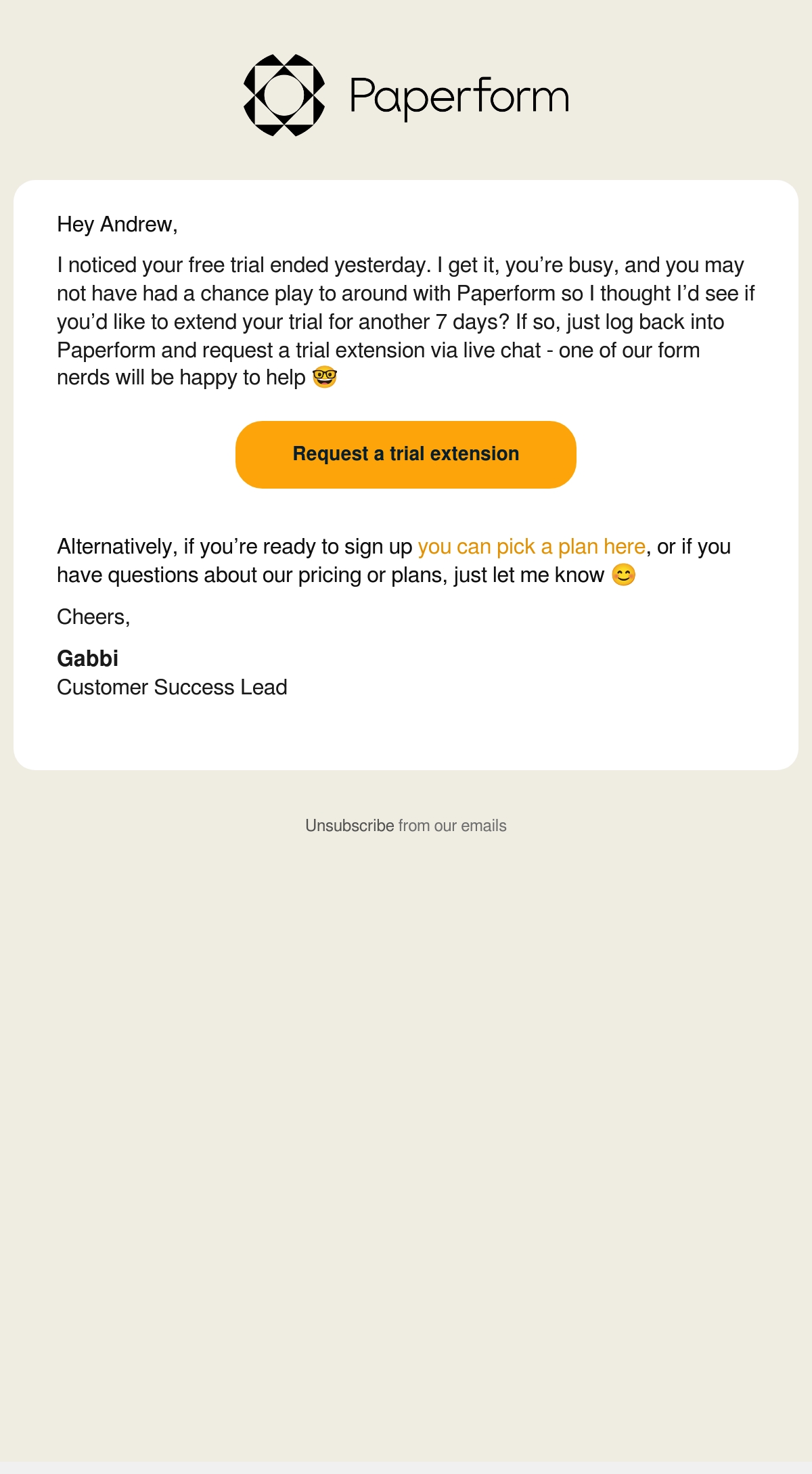The image size is (812, 1474).
Task: Click the words 'free trial ended yesterday'
Action: tap(309, 265)
